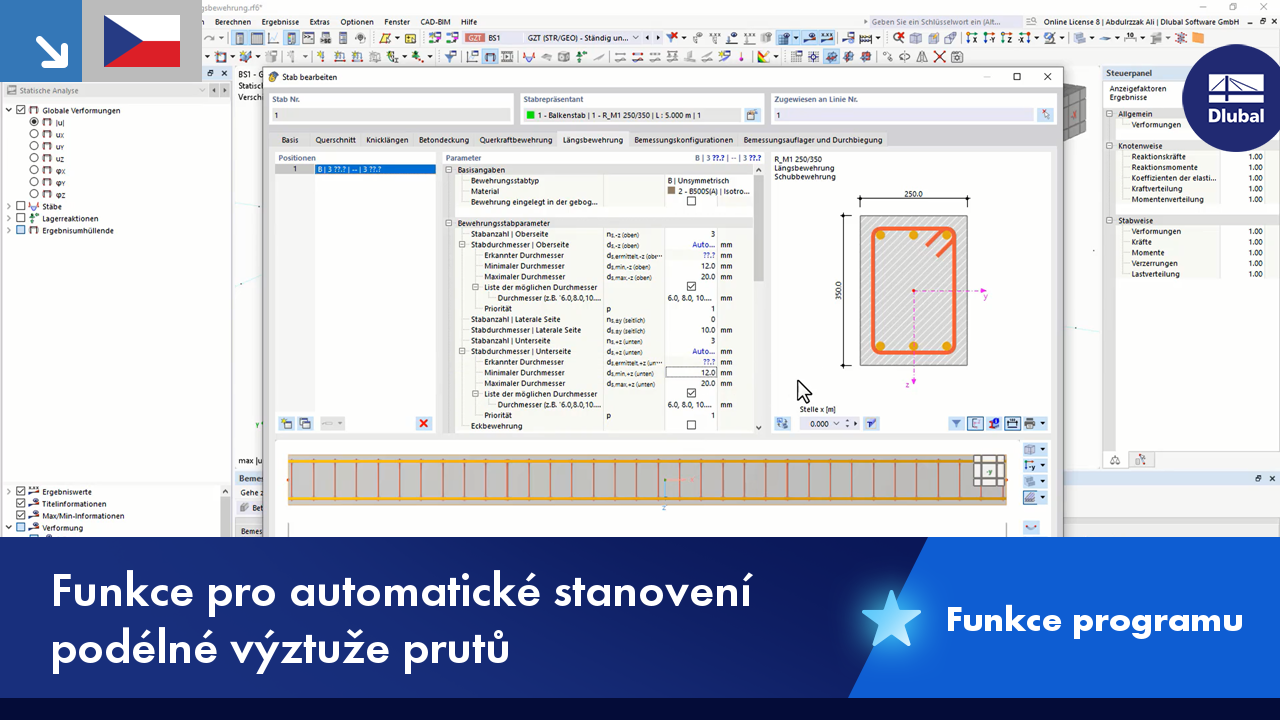The image size is (1280, 720).
Task: Toggle Globale Verformungen checkbox
Action: (21, 110)
